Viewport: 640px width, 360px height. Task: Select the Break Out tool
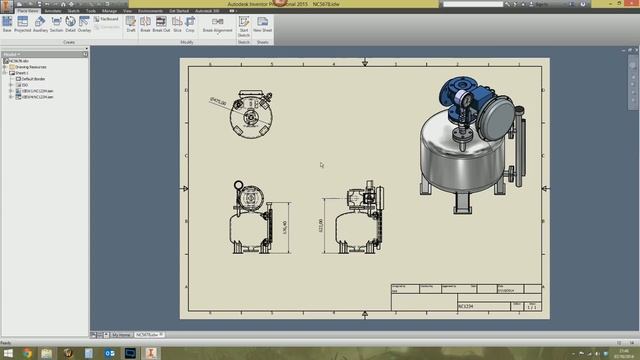coord(161,24)
